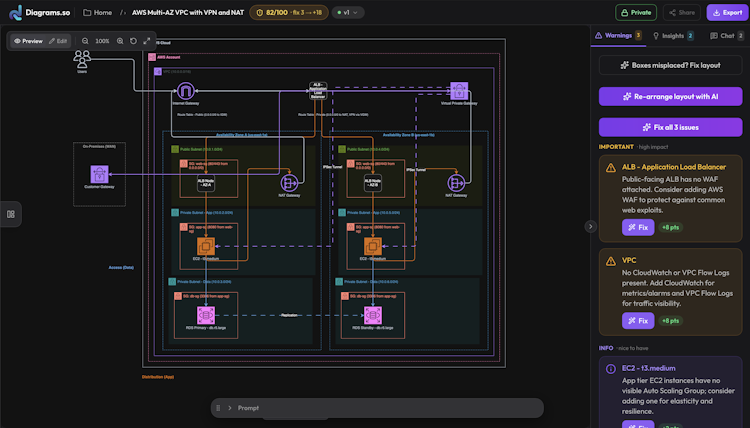750x428 pixels.
Task: Open the Warnings tab
Action: (x=618, y=35)
